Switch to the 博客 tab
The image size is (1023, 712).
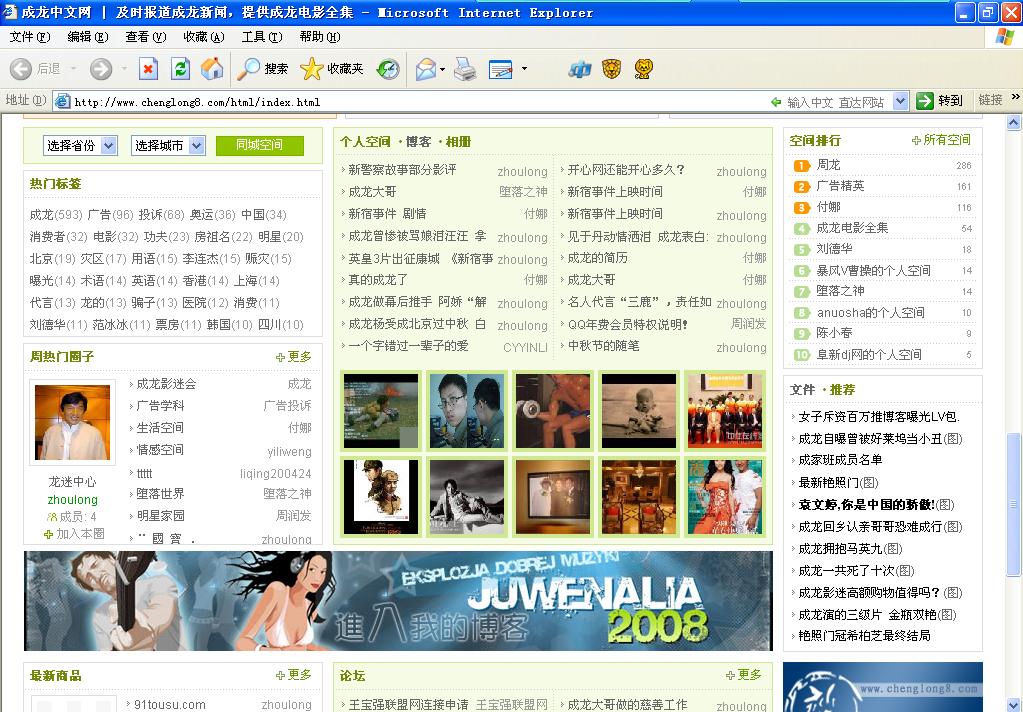(418, 142)
